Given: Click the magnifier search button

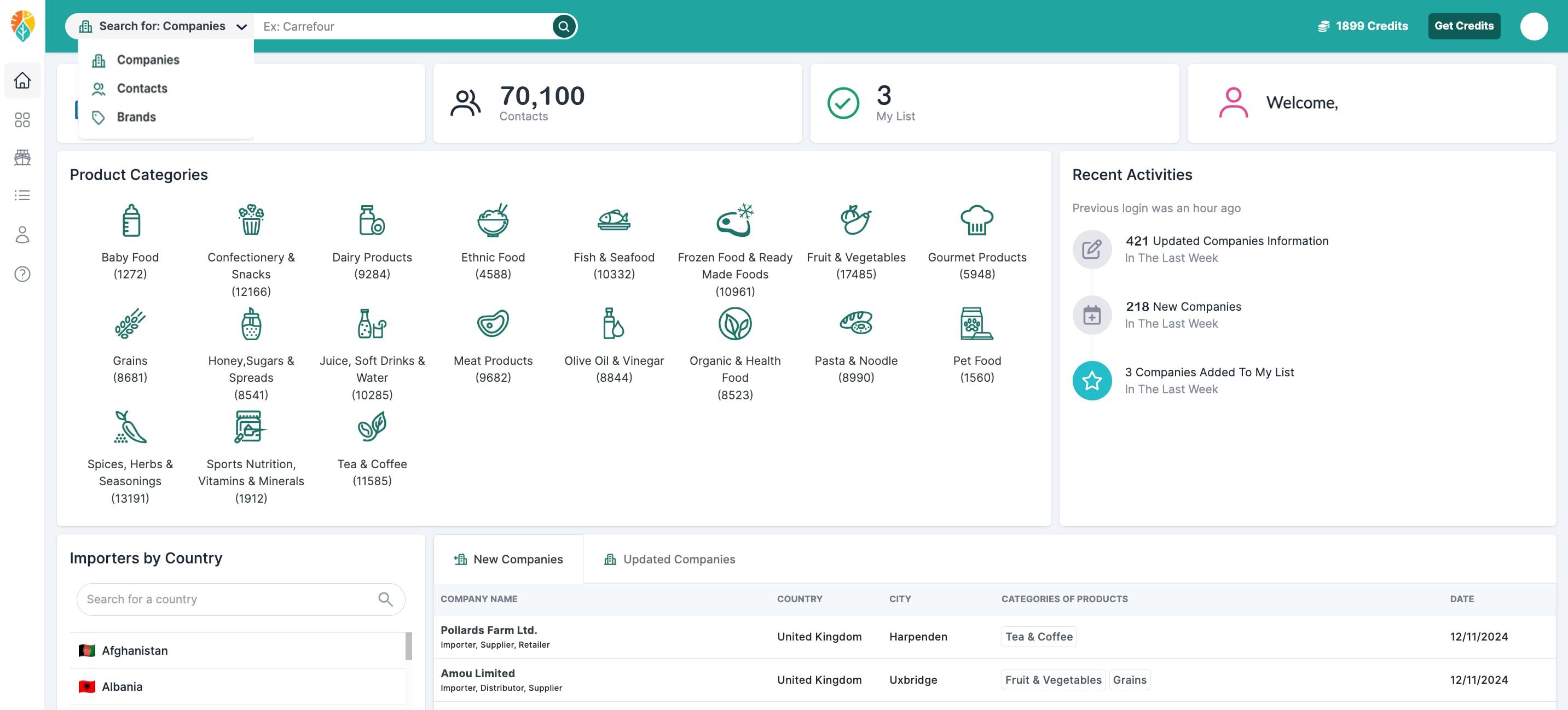Looking at the screenshot, I should click(x=564, y=26).
